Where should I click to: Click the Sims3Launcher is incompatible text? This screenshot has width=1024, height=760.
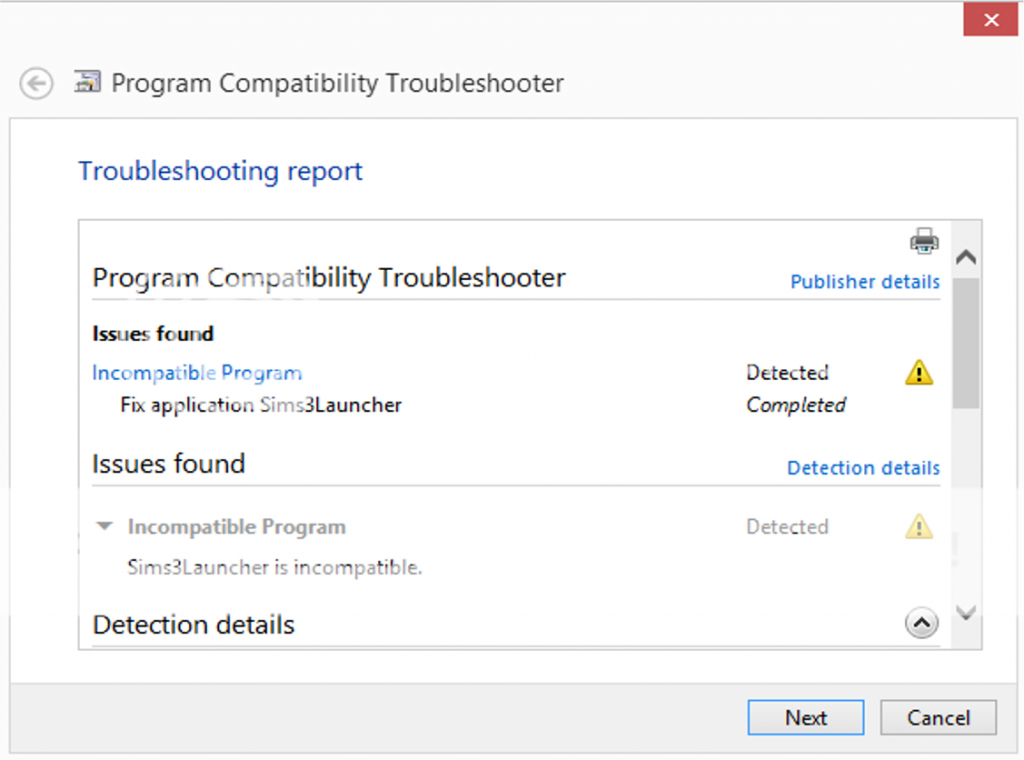click(x=275, y=567)
